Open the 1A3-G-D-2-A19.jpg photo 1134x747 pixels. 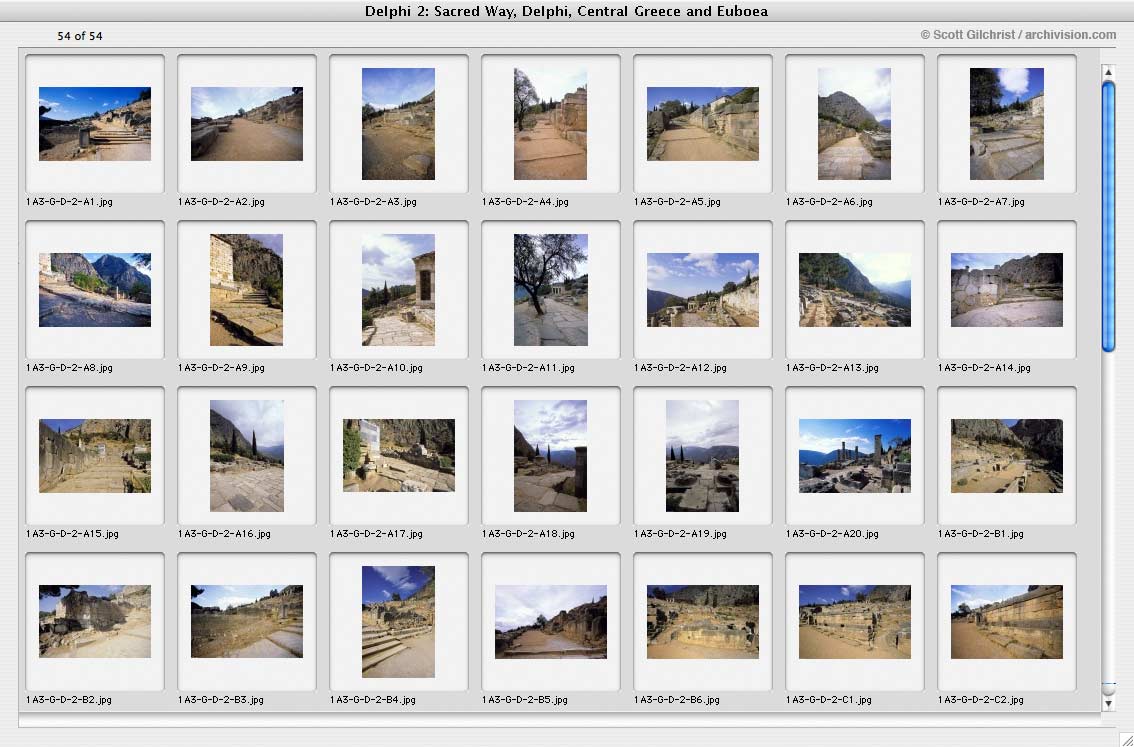click(x=702, y=456)
